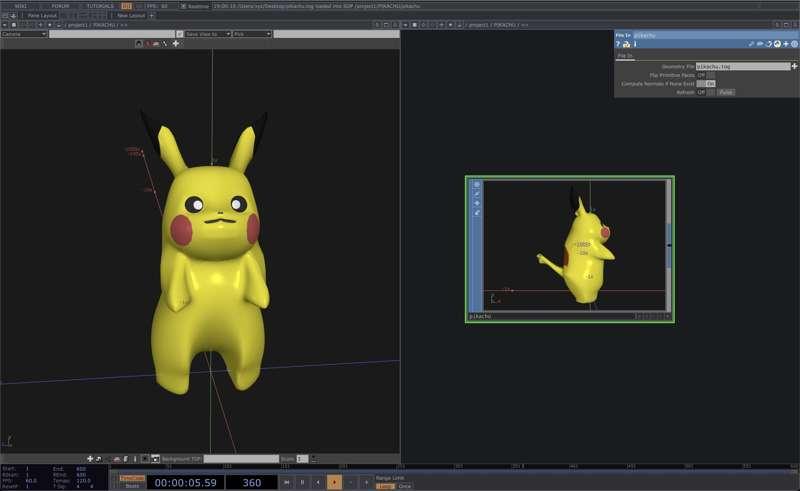Click the Refresh Pulse button
Image resolution: width=800 pixels, height=491 pixels.
click(x=726, y=92)
